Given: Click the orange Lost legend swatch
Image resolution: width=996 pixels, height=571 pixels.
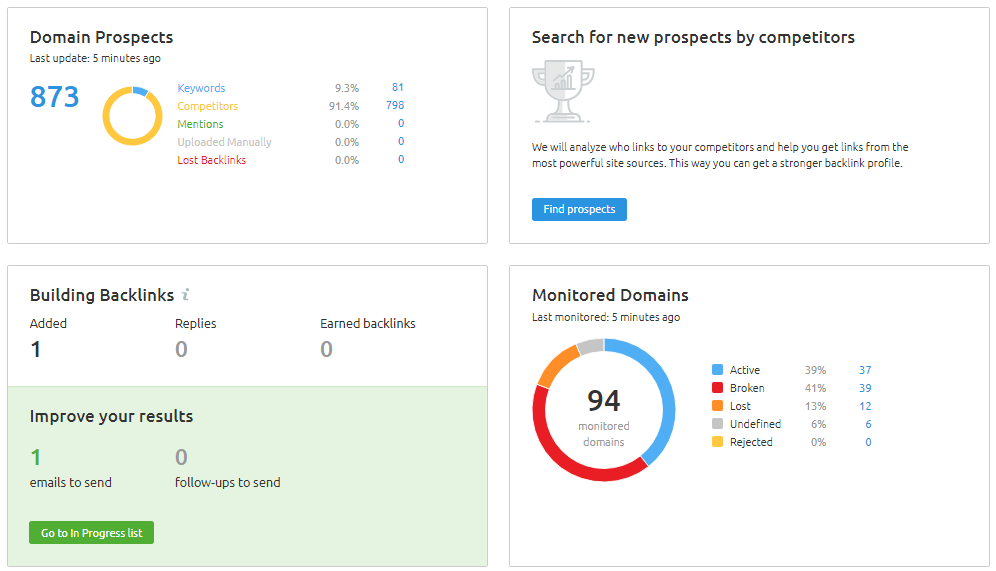Looking at the screenshot, I should click(x=717, y=406).
